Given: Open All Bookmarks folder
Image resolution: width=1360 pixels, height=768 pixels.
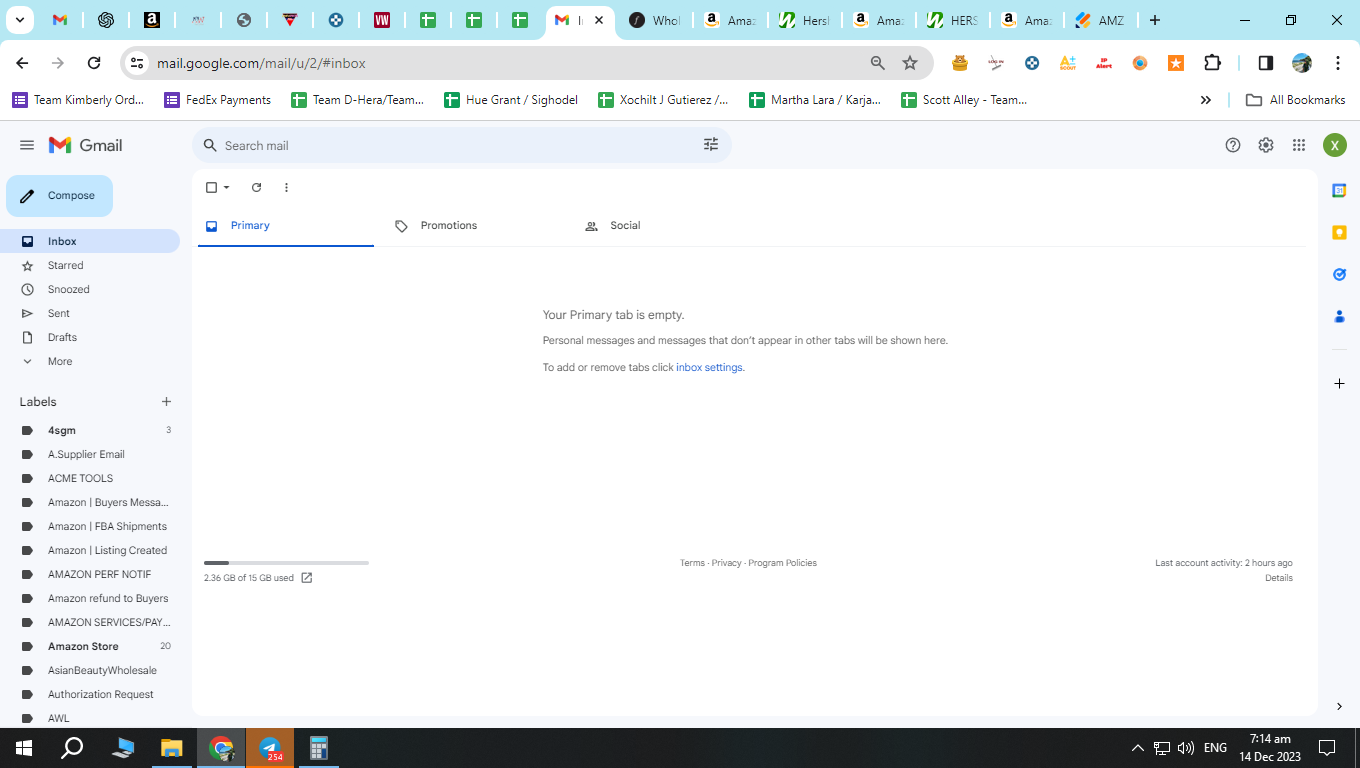Looking at the screenshot, I should 1295,100.
